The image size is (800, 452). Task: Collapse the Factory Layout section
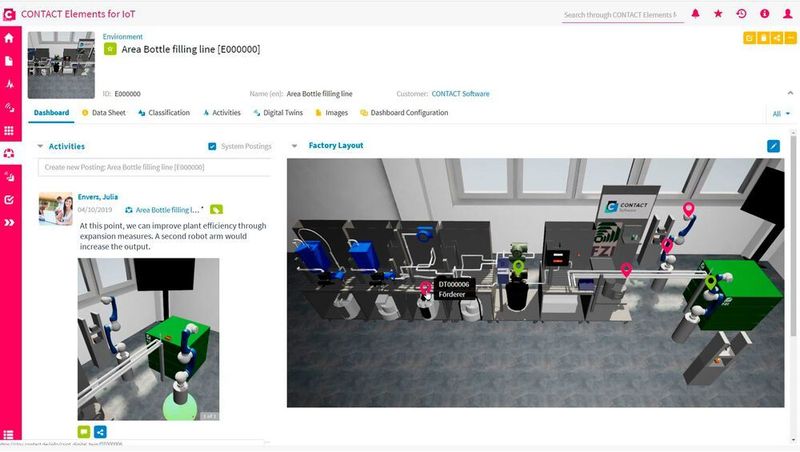(x=294, y=146)
